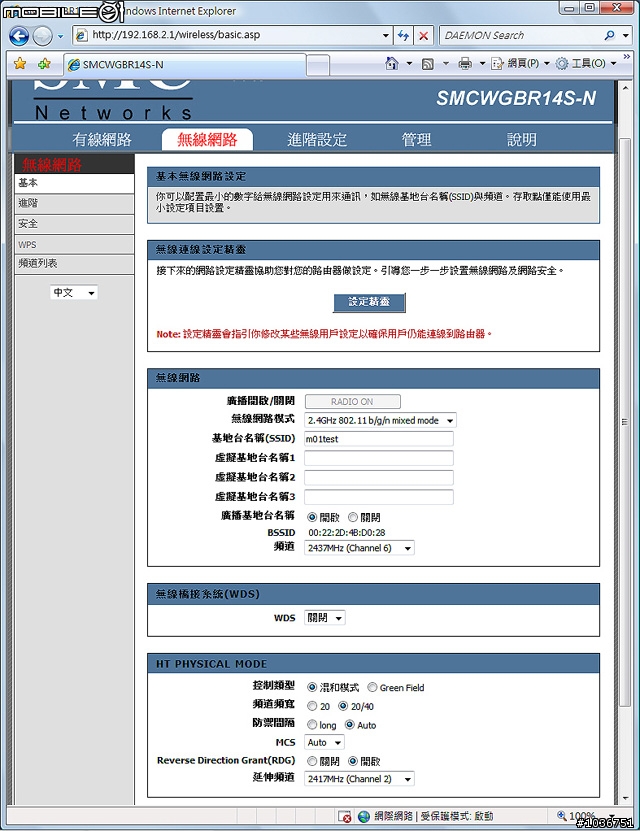Select WPS in the sidebar
640x831 pixels.
tap(74, 244)
